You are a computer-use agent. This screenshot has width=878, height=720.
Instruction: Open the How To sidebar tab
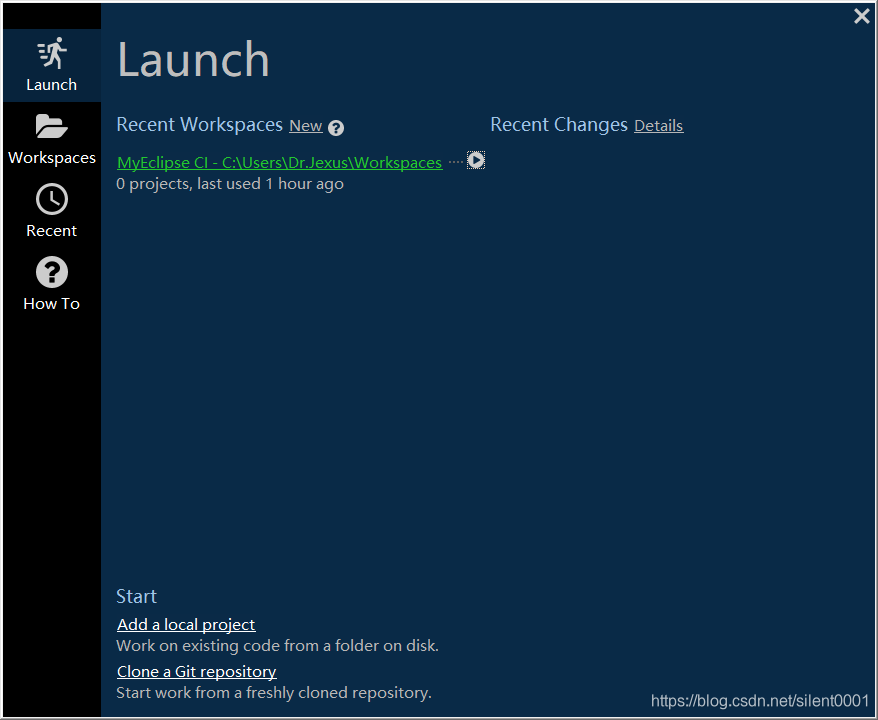coord(52,283)
